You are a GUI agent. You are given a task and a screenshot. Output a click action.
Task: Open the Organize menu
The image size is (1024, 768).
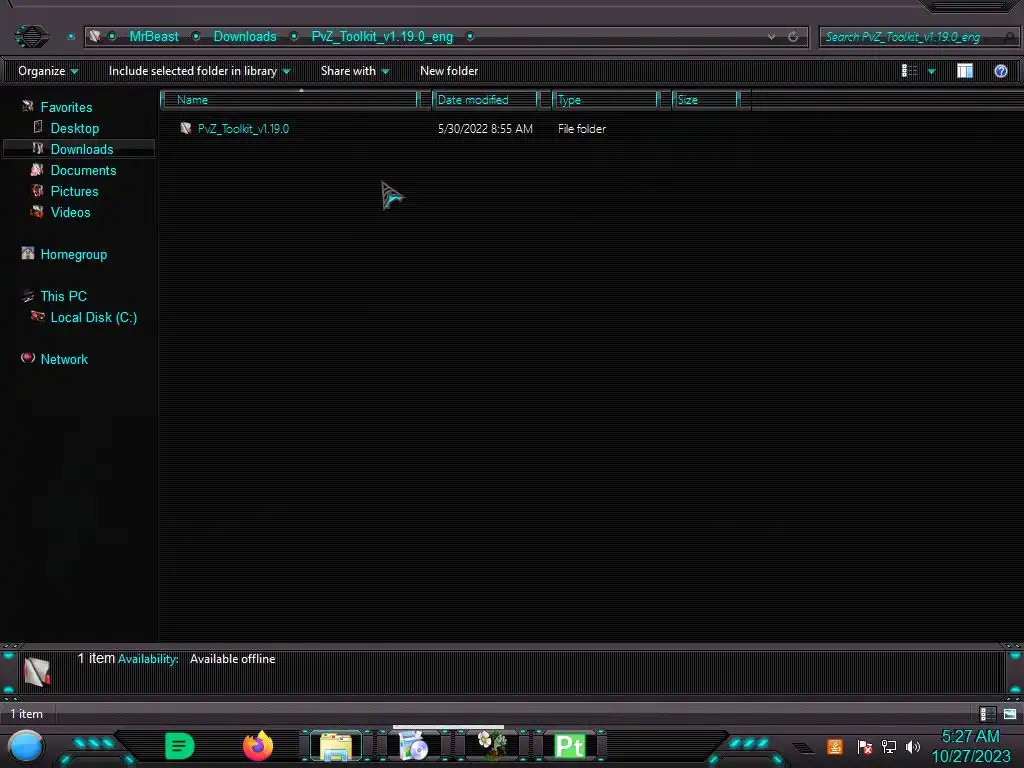pyautogui.click(x=48, y=71)
